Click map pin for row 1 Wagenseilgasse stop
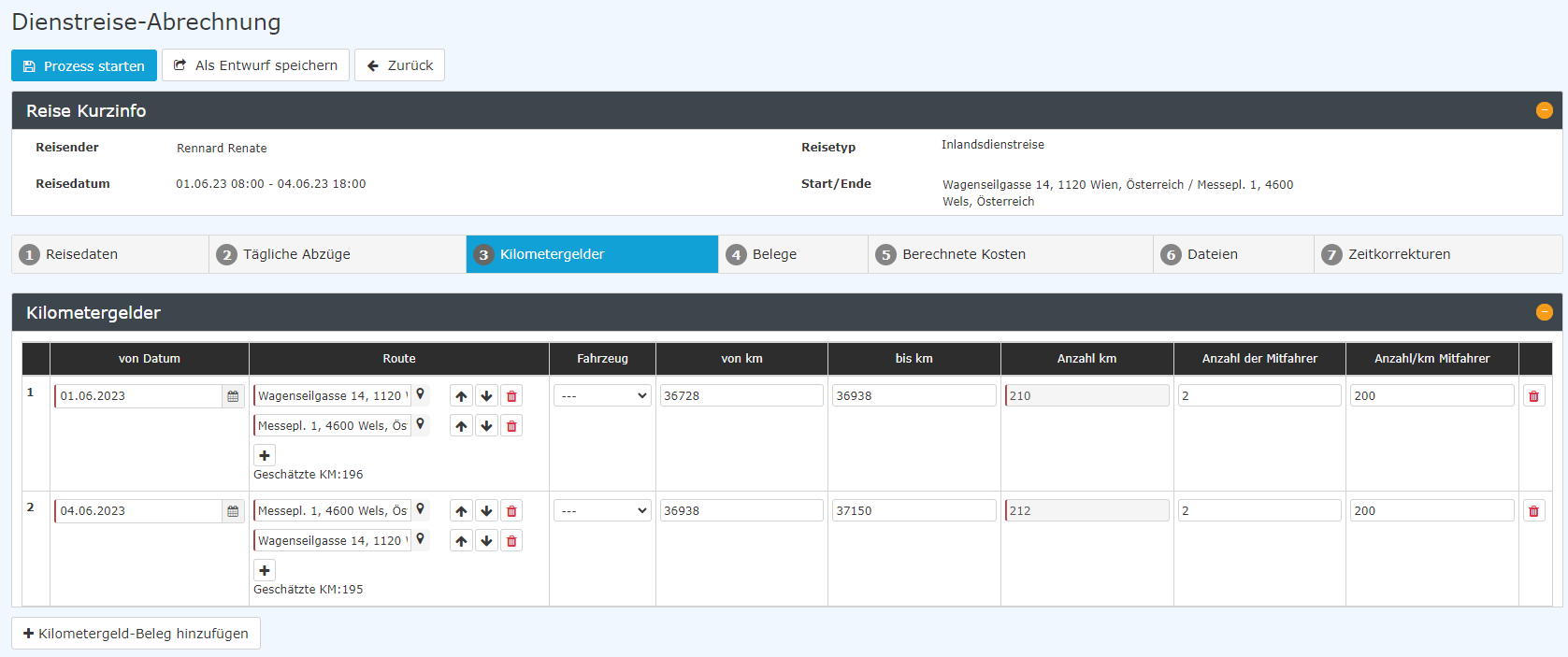This screenshot has height=657, width=1568. 421,394
